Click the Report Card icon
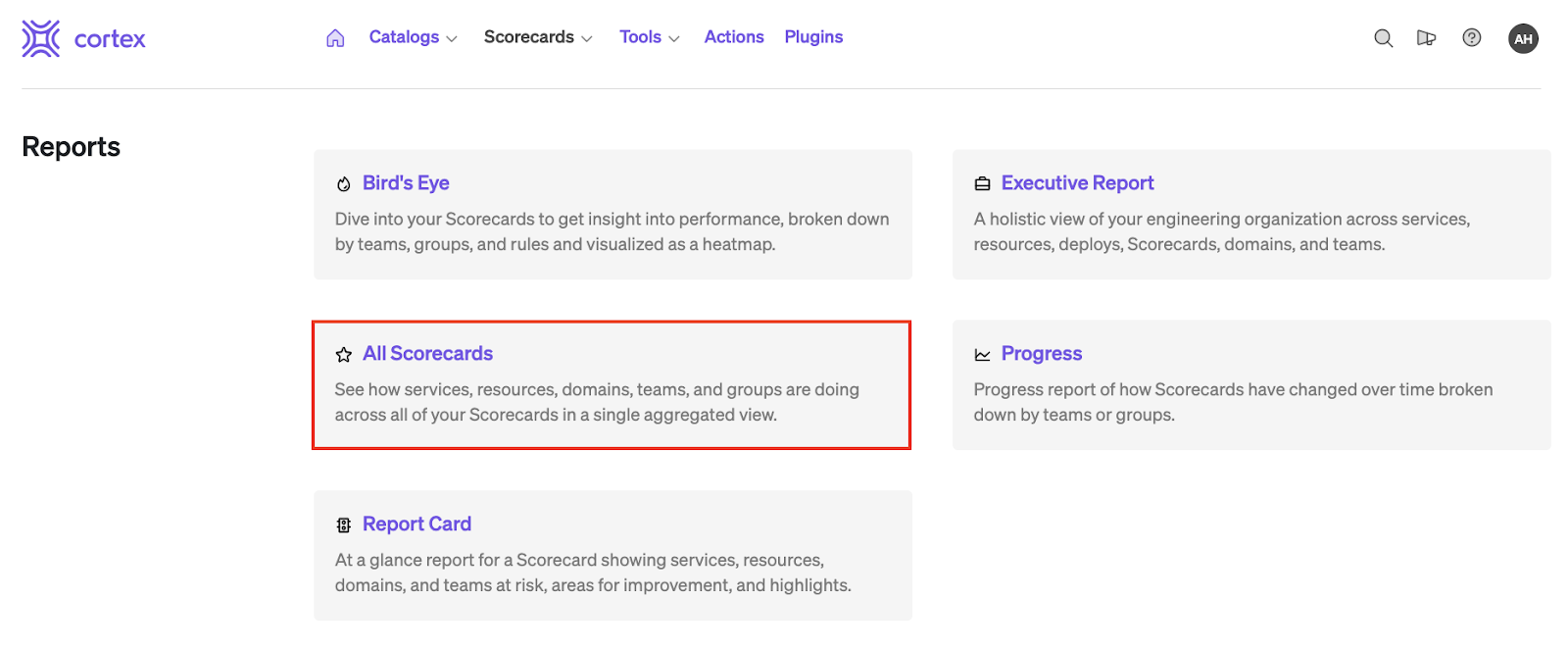Viewport: 1568px width, 650px height. [344, 525]
